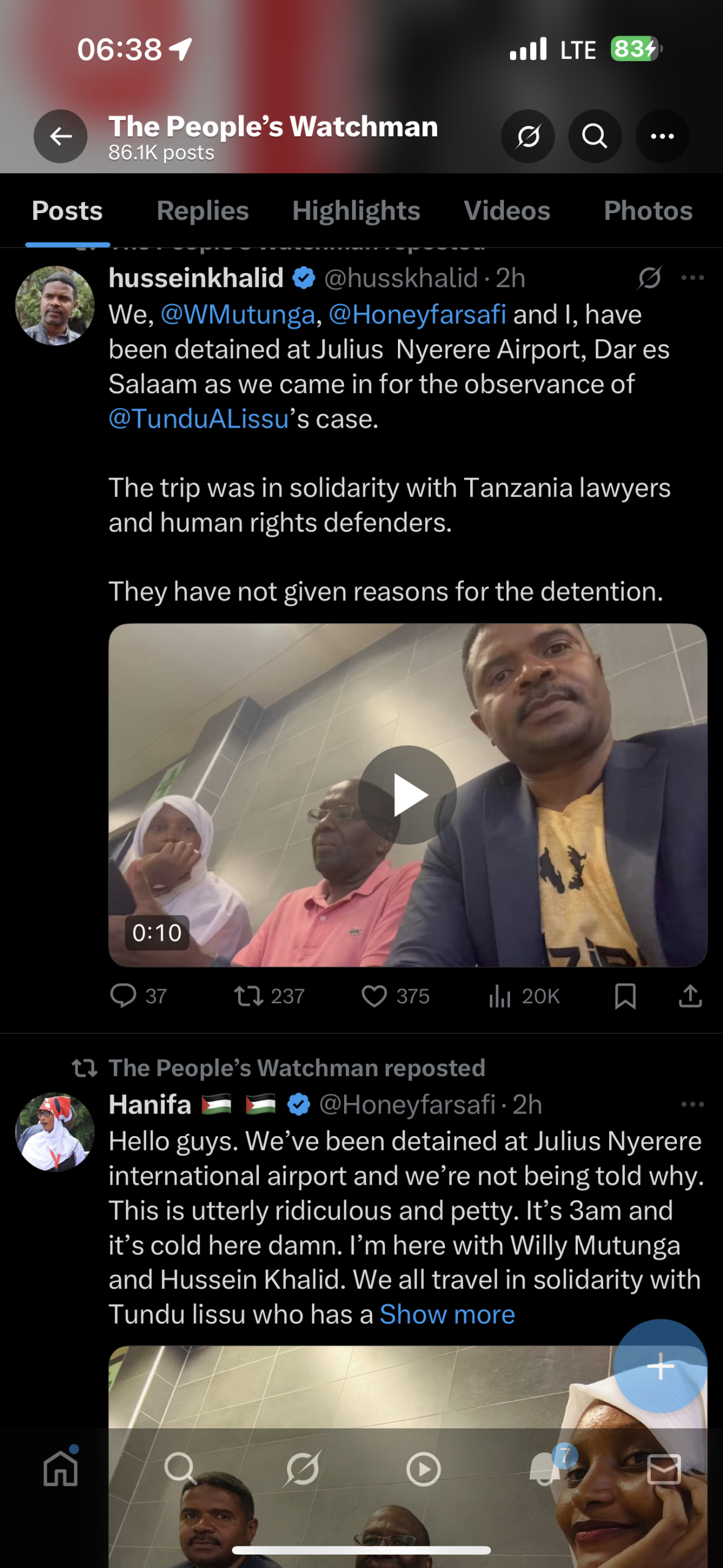Screen dimensions: 723x1568
Task: Share husseinkhalid post via share icon
Action: click(x=690, y=996)
